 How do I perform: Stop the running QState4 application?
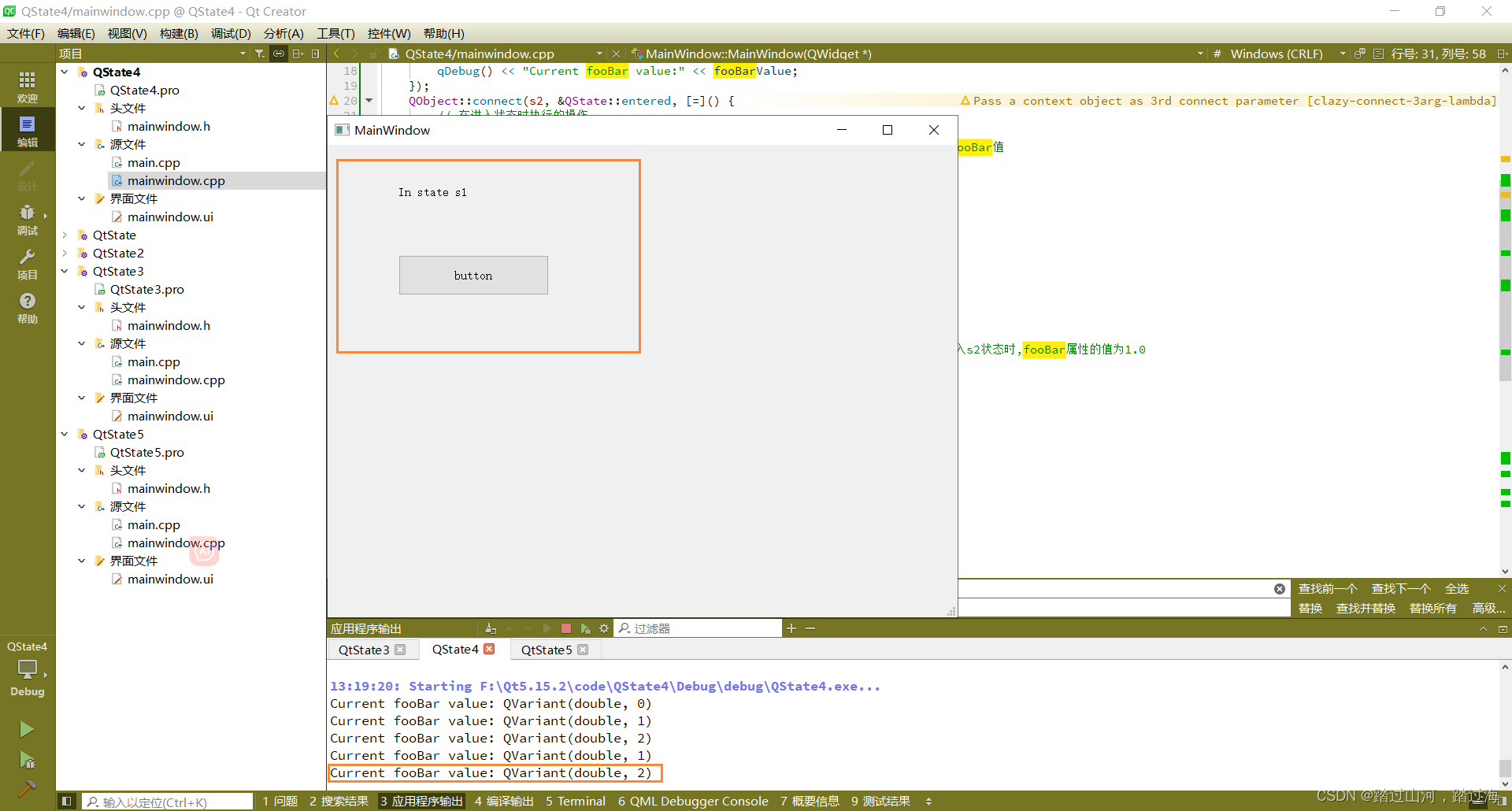(x=565, y=628)
